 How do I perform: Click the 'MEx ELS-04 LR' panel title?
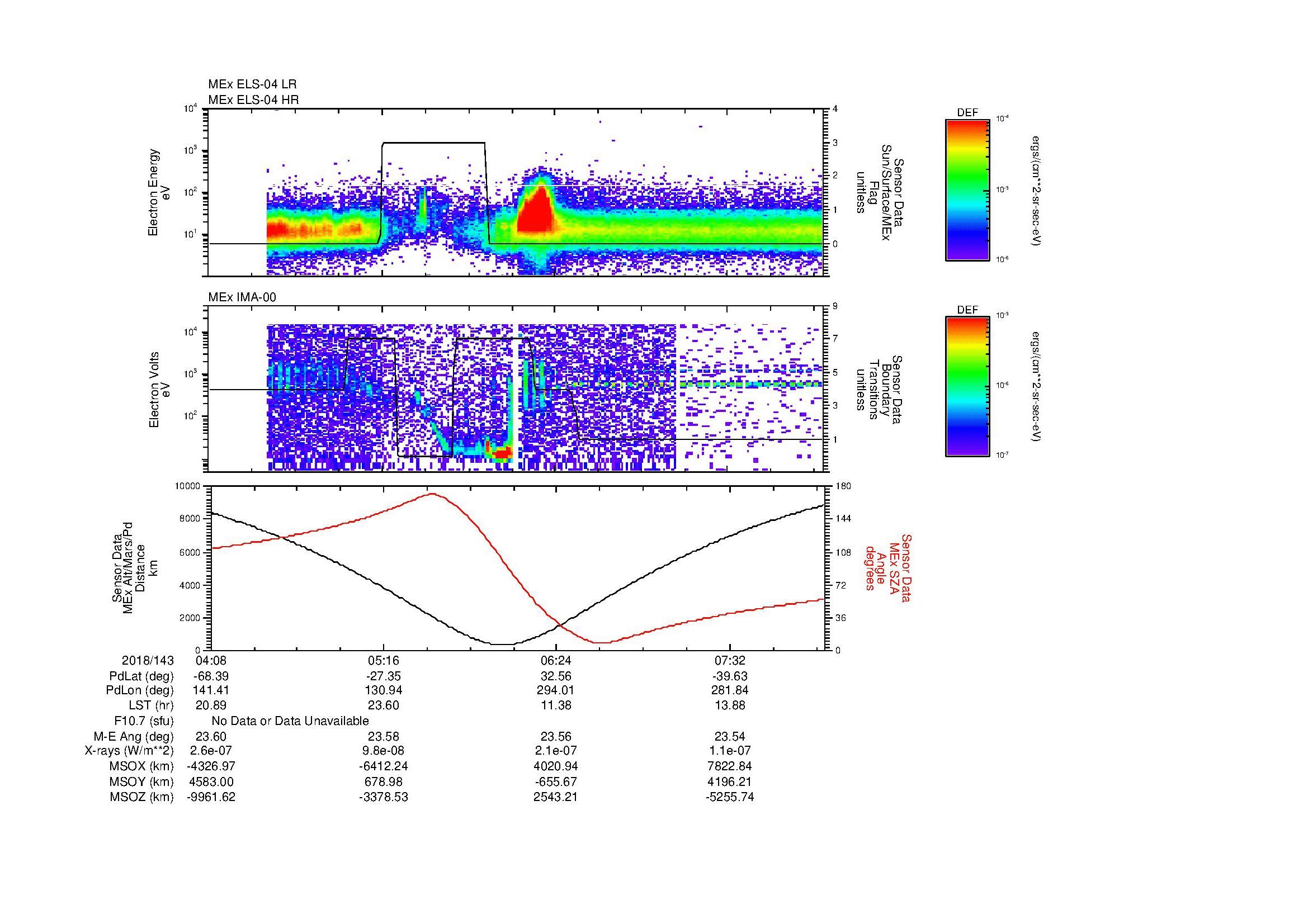[x=252, y=84]
